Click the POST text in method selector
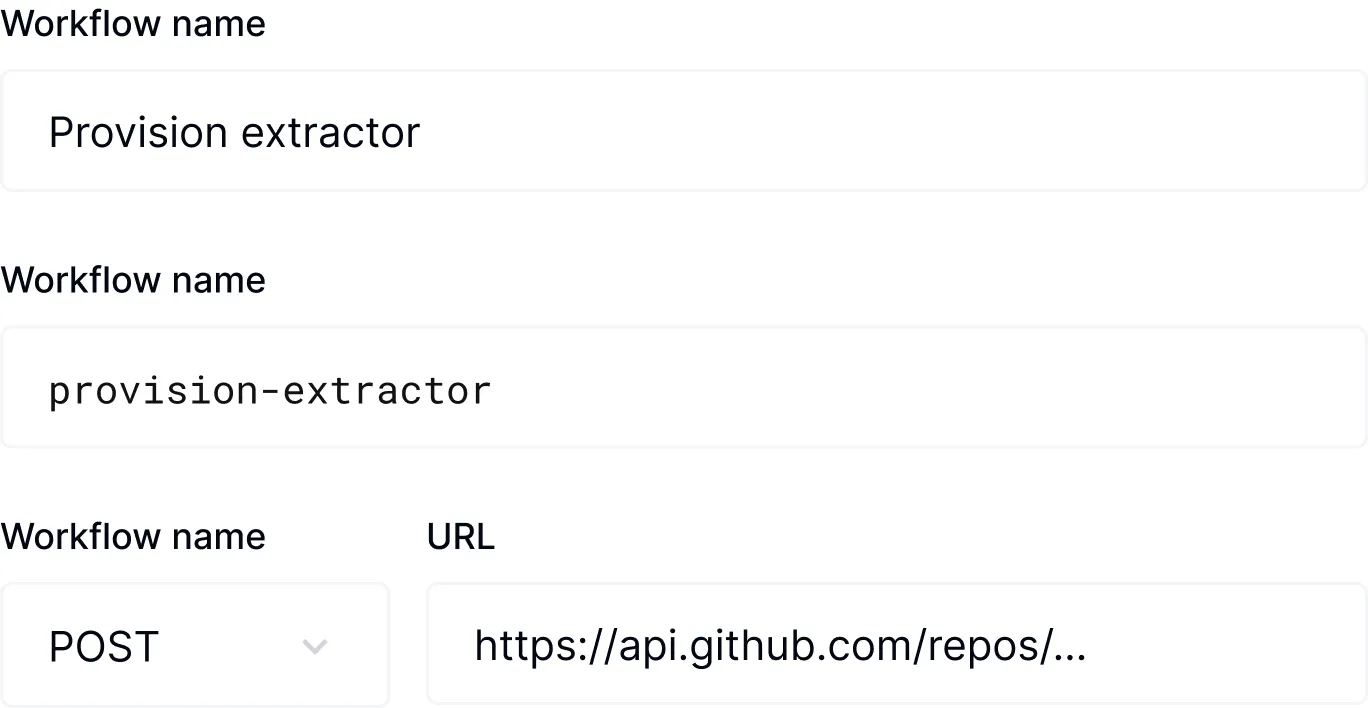Viewport: 1368px width, 708px height. [x=103, y=647]
